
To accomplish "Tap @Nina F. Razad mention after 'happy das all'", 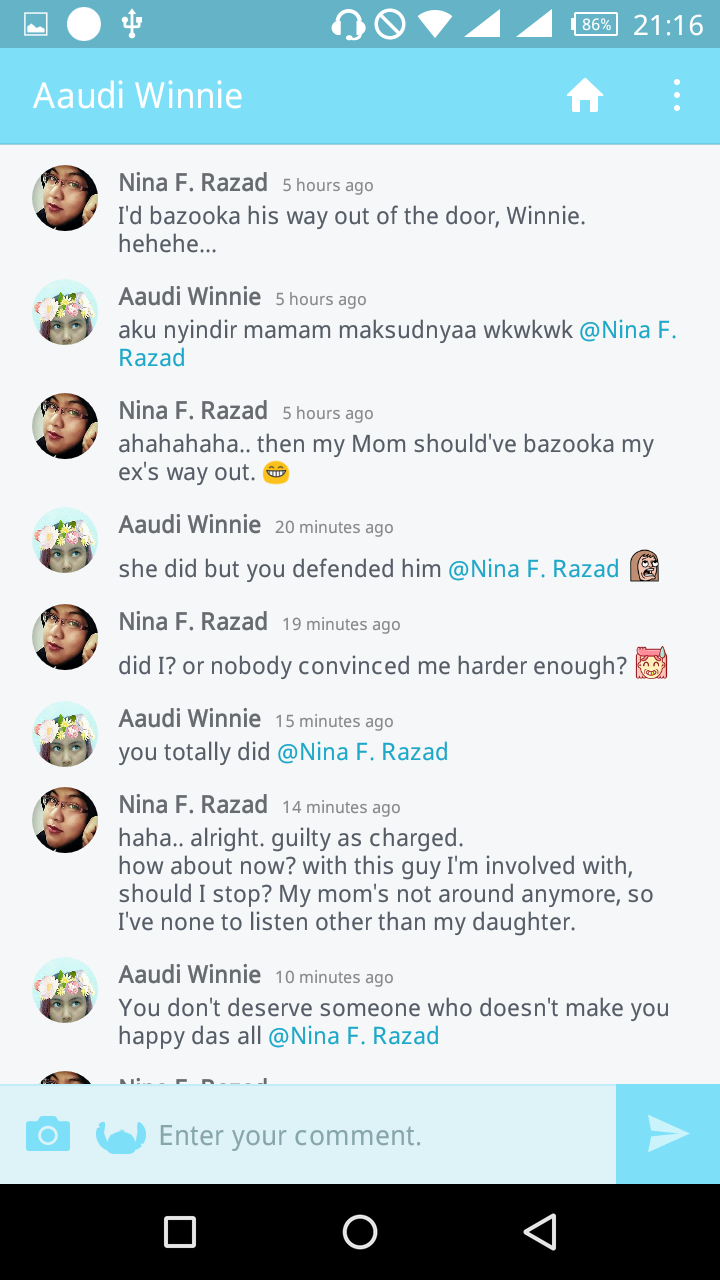I will tap(353, 1036).
